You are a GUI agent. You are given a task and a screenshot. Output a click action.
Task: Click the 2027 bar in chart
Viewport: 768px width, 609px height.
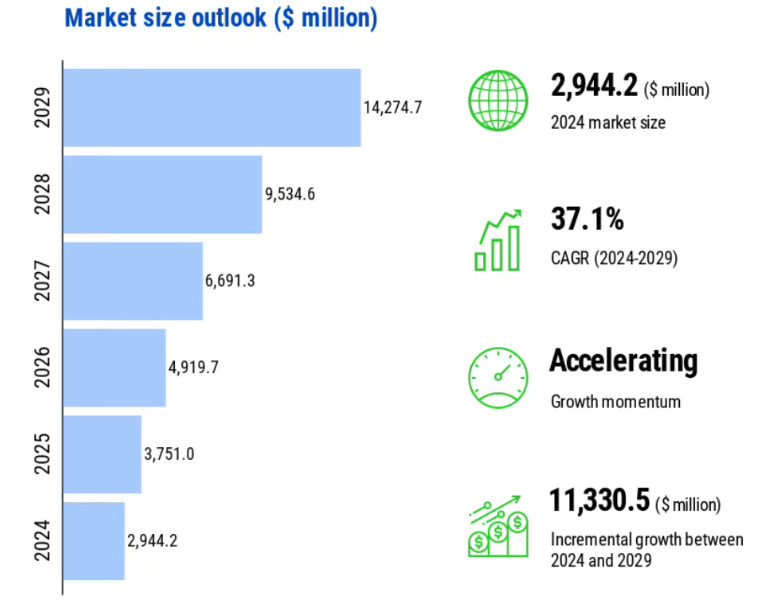133,281
